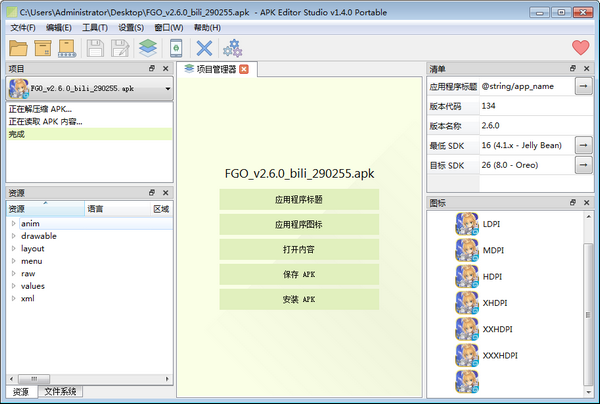
Task: Open the 工具(T) menu
Action: click(x=95, y=28)
